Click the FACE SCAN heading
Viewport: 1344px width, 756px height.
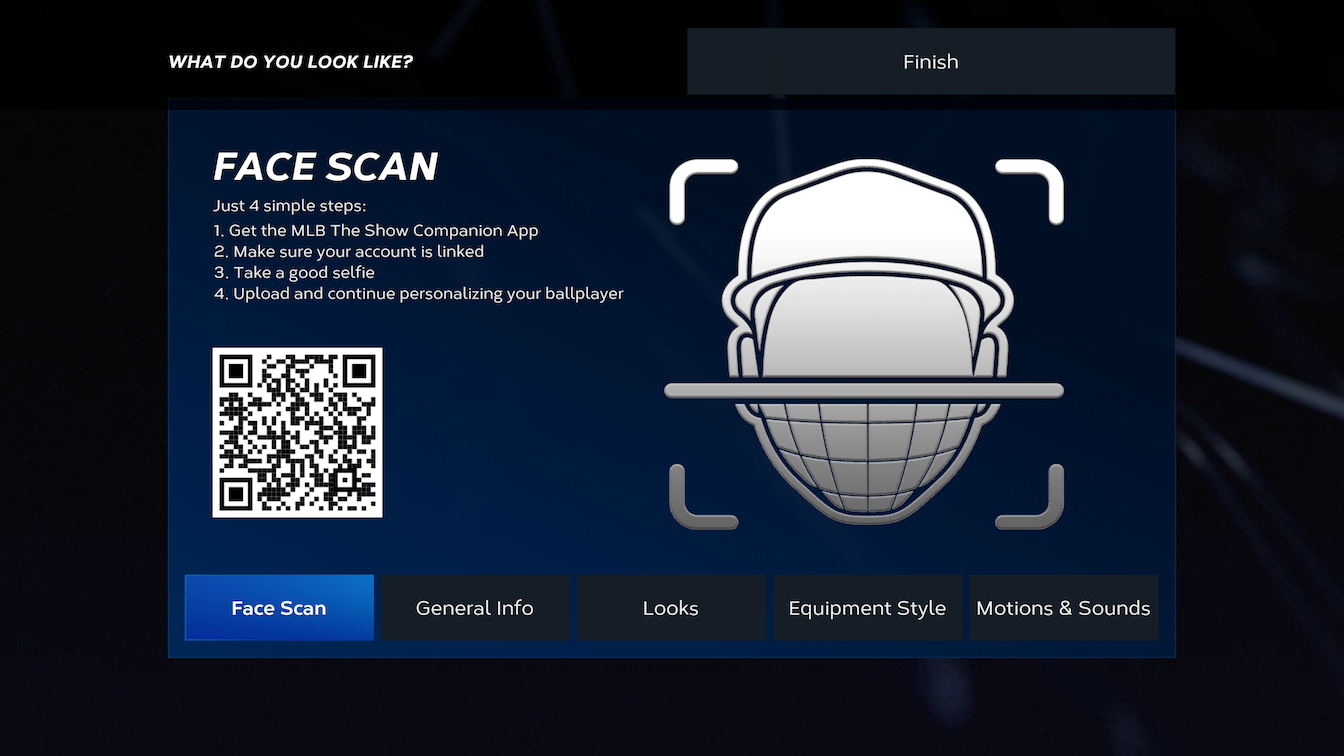(326, 167)
